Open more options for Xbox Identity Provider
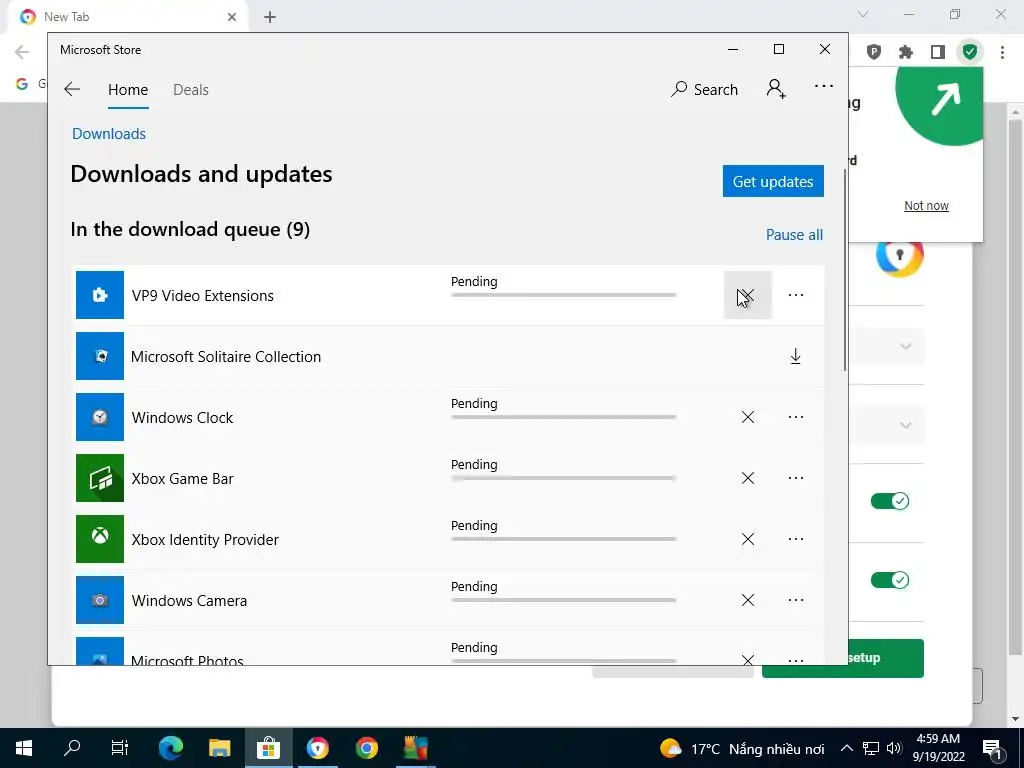 [x=795, y=539]
